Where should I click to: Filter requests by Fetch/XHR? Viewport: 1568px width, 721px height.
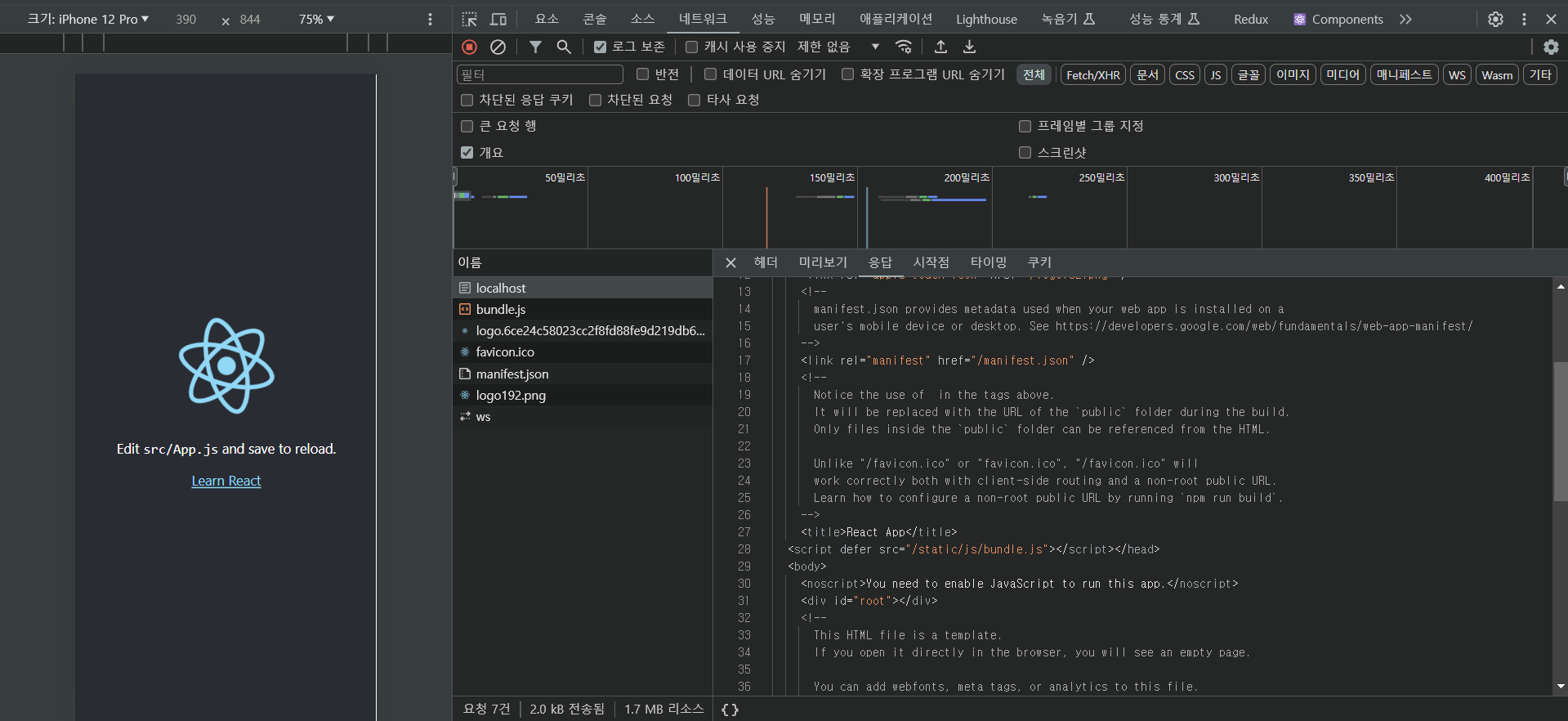[1092, 75]
